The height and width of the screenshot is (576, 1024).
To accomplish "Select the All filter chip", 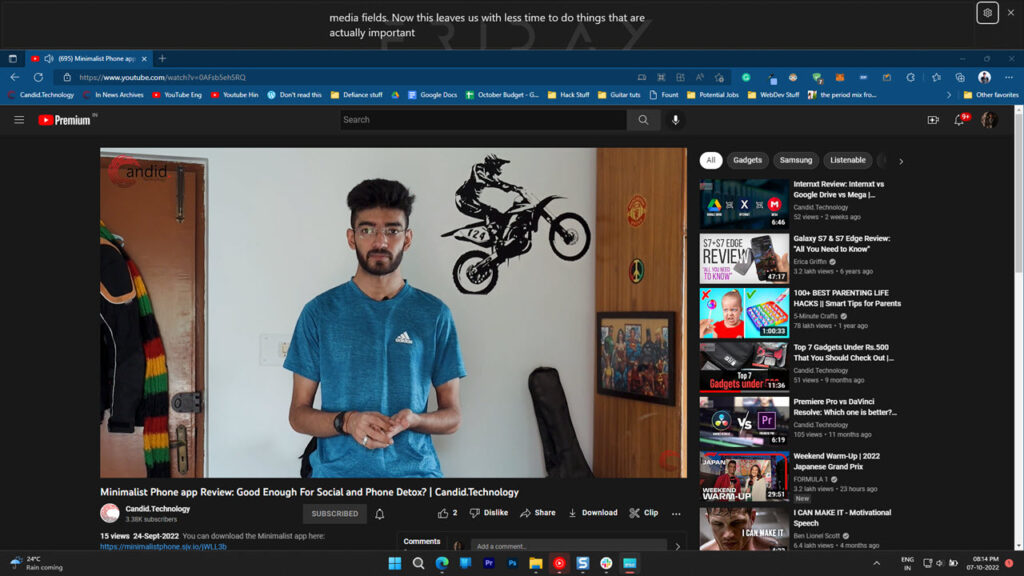I will (711, 160).
